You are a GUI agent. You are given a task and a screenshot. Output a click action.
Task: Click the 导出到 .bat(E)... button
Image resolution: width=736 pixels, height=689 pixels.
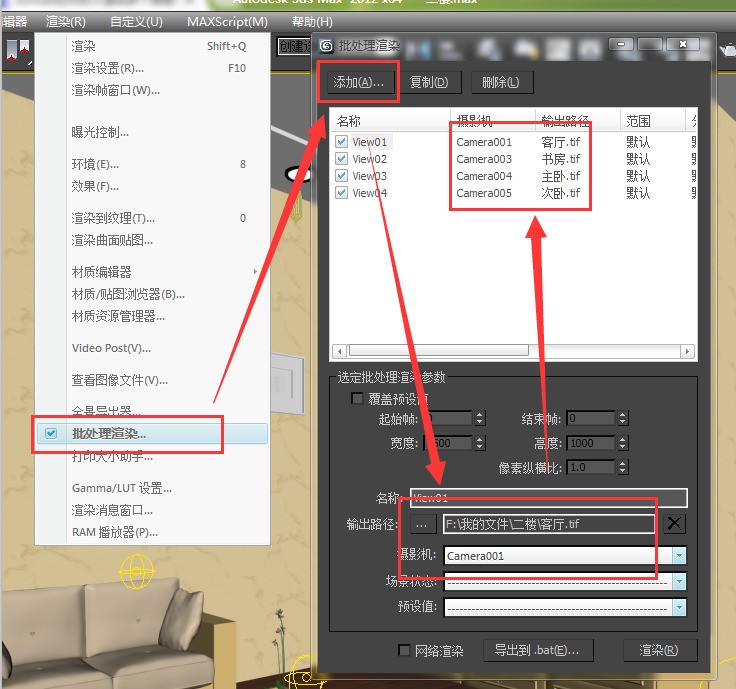tap(537, 650)
